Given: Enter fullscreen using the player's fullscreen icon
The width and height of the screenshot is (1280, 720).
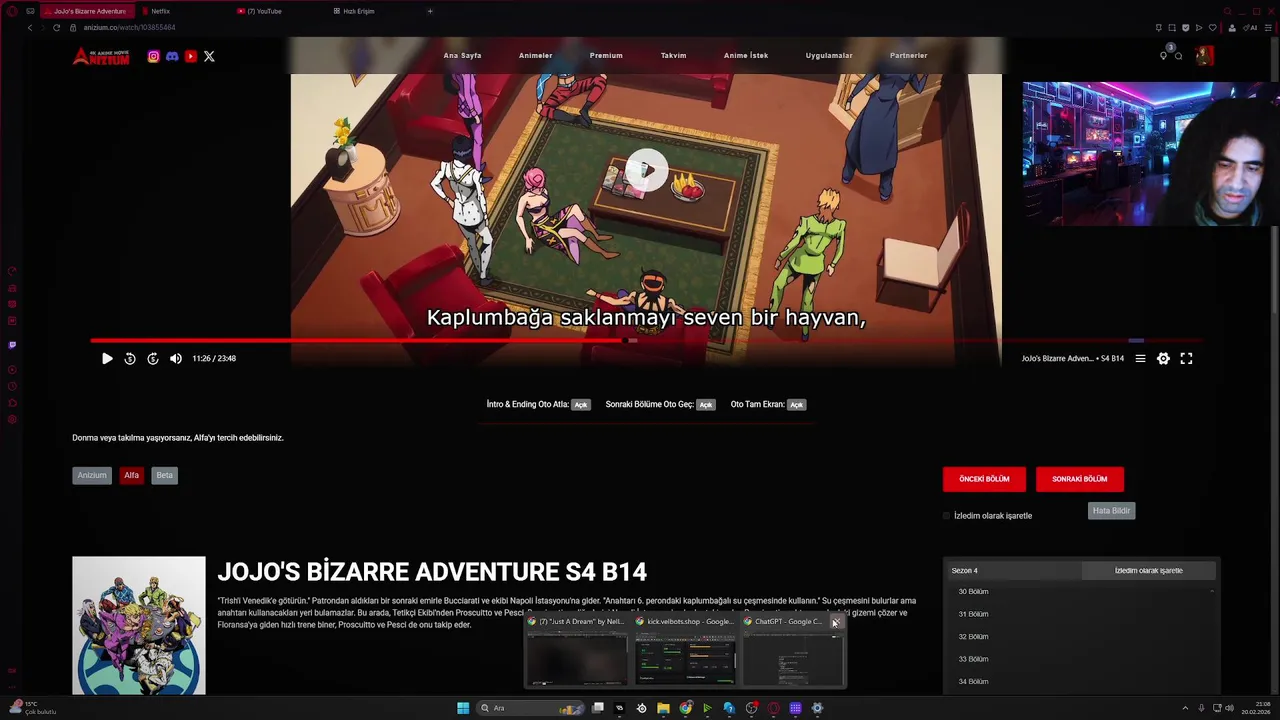Looking at the screenshot, I should (1186, 358).
